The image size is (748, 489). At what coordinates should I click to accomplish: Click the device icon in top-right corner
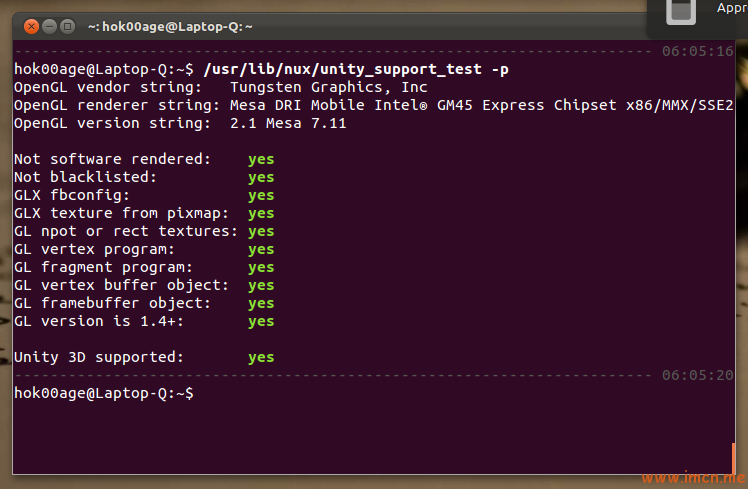click(x=680, y=11)
